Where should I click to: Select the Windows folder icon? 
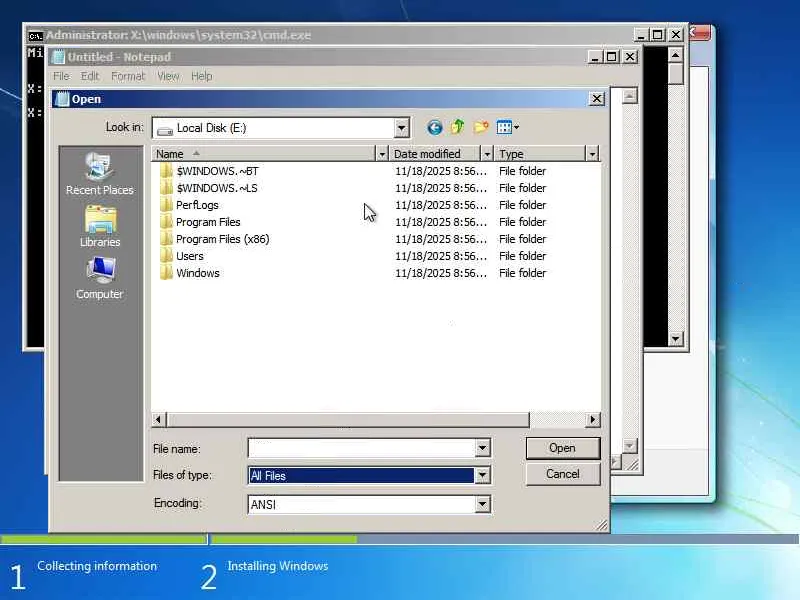tap(166, 273)
